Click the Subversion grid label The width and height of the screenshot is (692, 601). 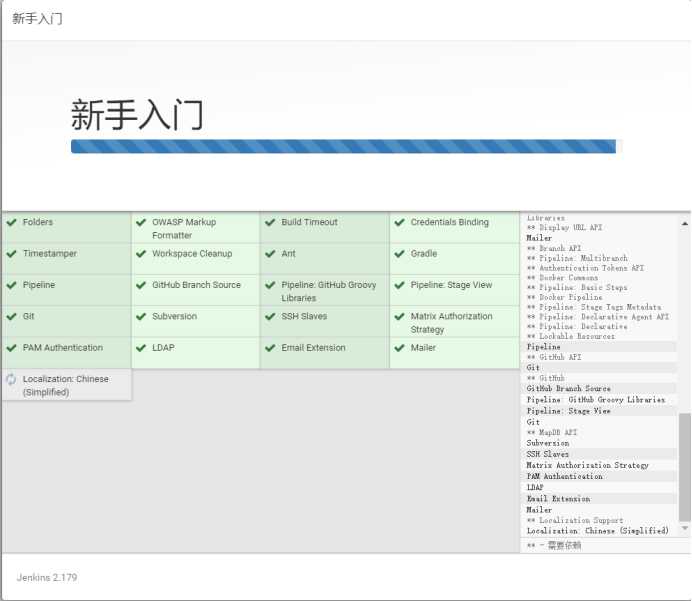pos(174,316)
